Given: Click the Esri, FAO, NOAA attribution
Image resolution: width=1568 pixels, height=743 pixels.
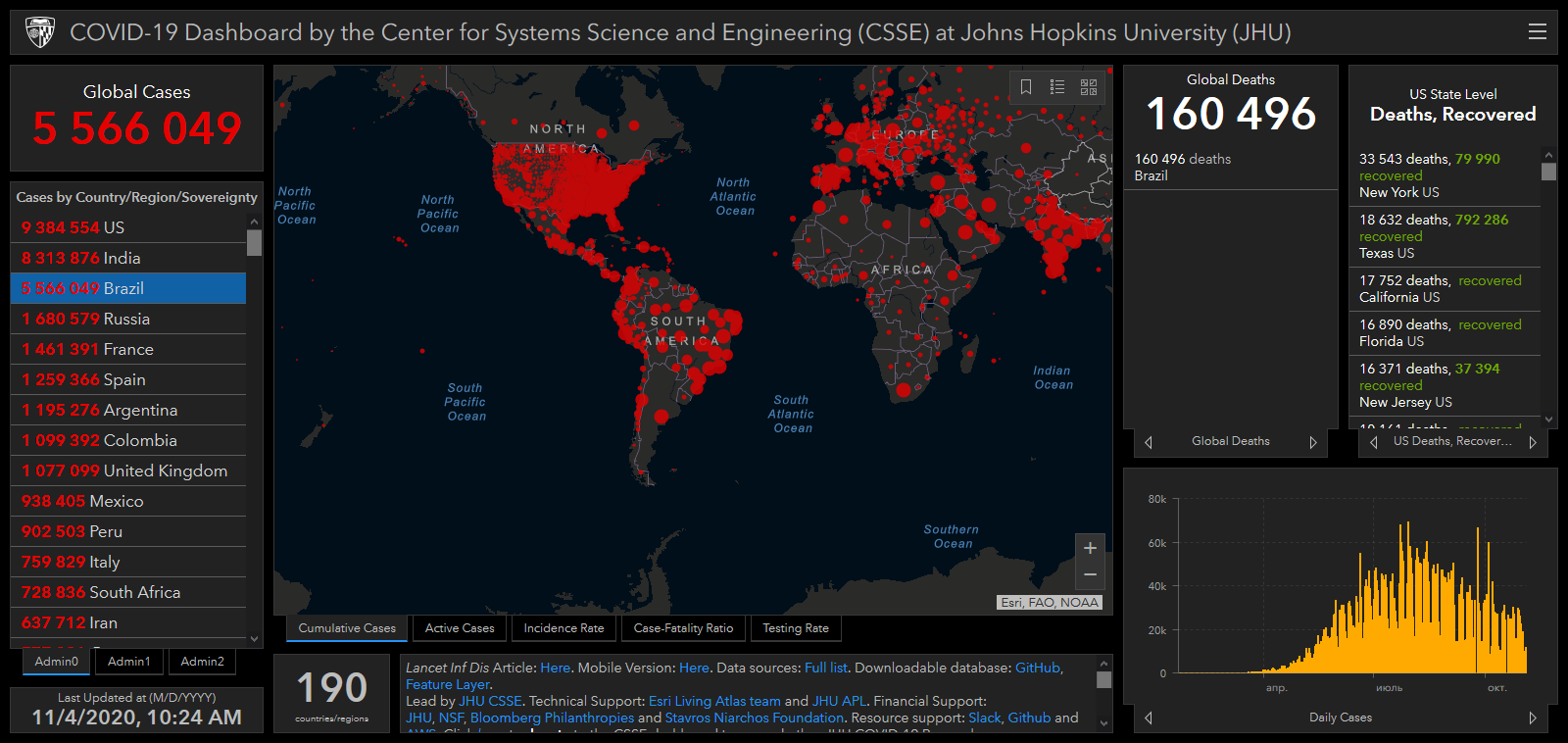Looking at the screenshot, I should click(x=1050, y=603).
